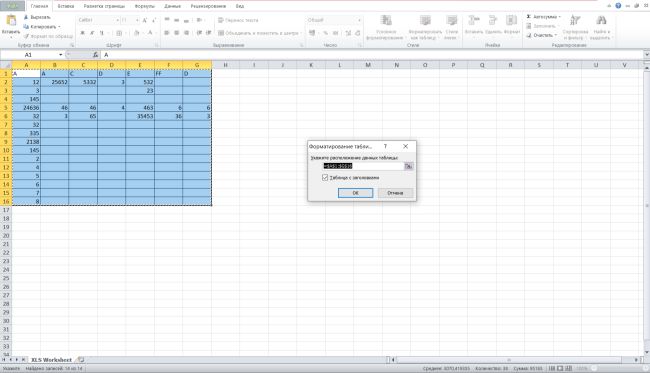
Task: Select the XLS Worksheet sheet tab
Action: click(x=51, y=360)
